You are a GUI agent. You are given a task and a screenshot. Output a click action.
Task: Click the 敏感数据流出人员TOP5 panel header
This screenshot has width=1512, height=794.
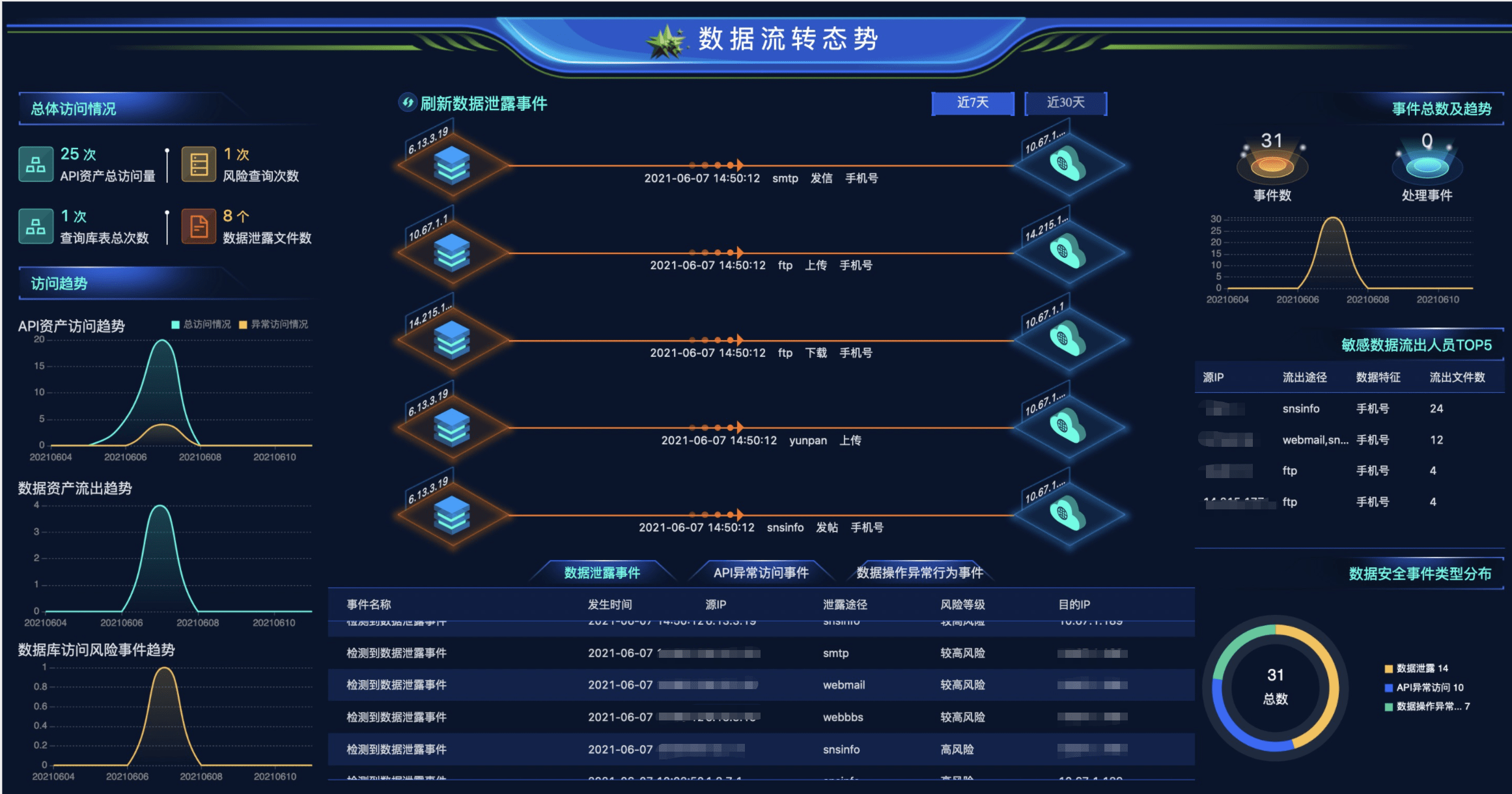pyautogui.click(x=1416, y=345)
